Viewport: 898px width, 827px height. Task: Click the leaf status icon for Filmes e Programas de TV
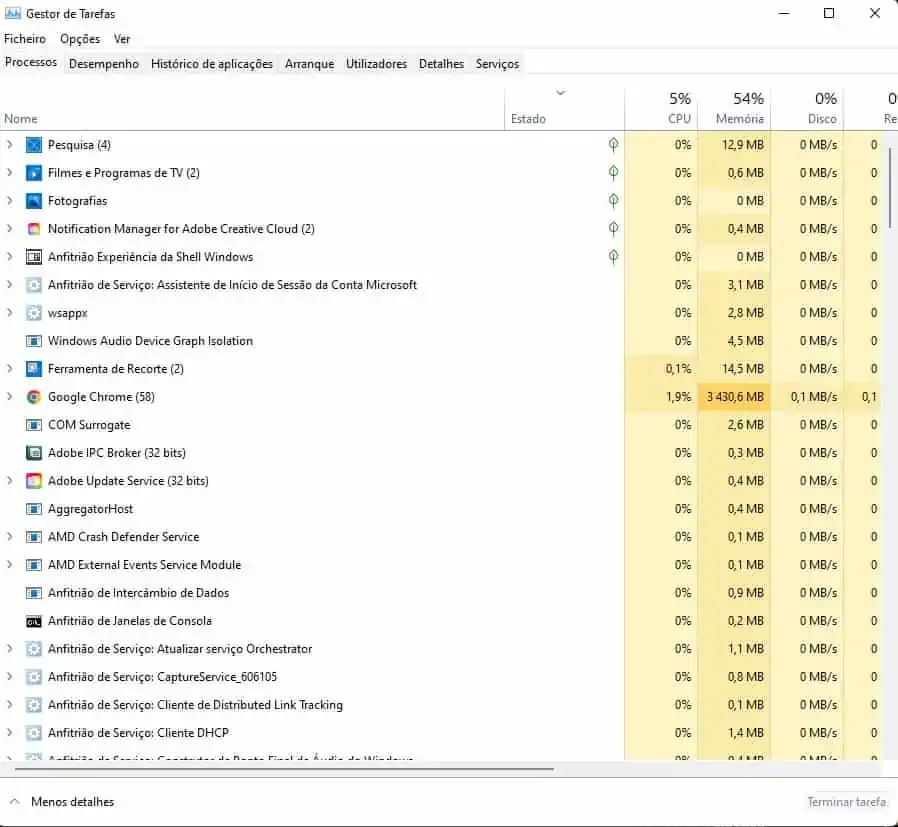coord(613,173)
